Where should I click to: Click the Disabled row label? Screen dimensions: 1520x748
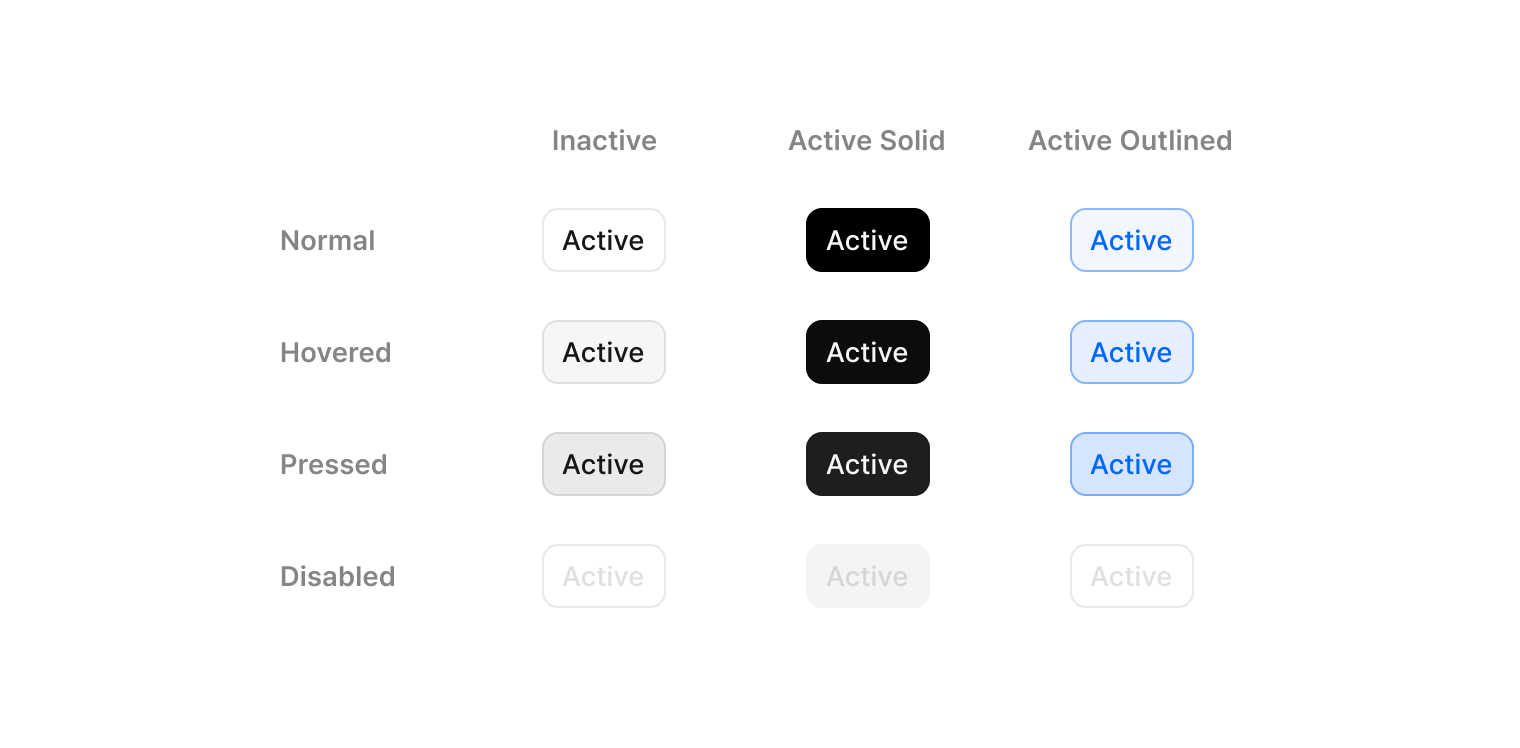coord(337,577)
